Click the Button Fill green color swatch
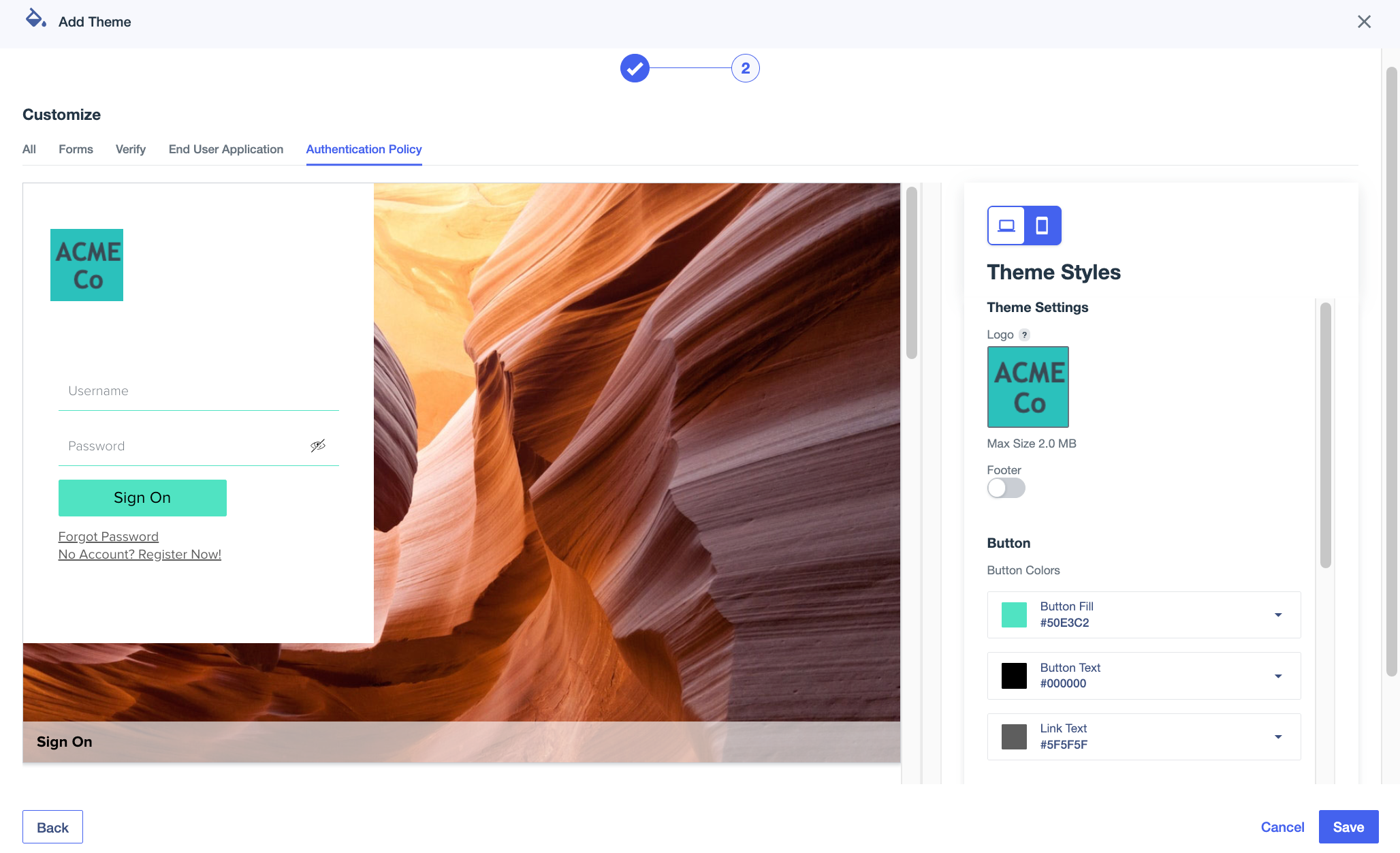The width and height of the screenshot is (1400, 853). [1013, 615]
